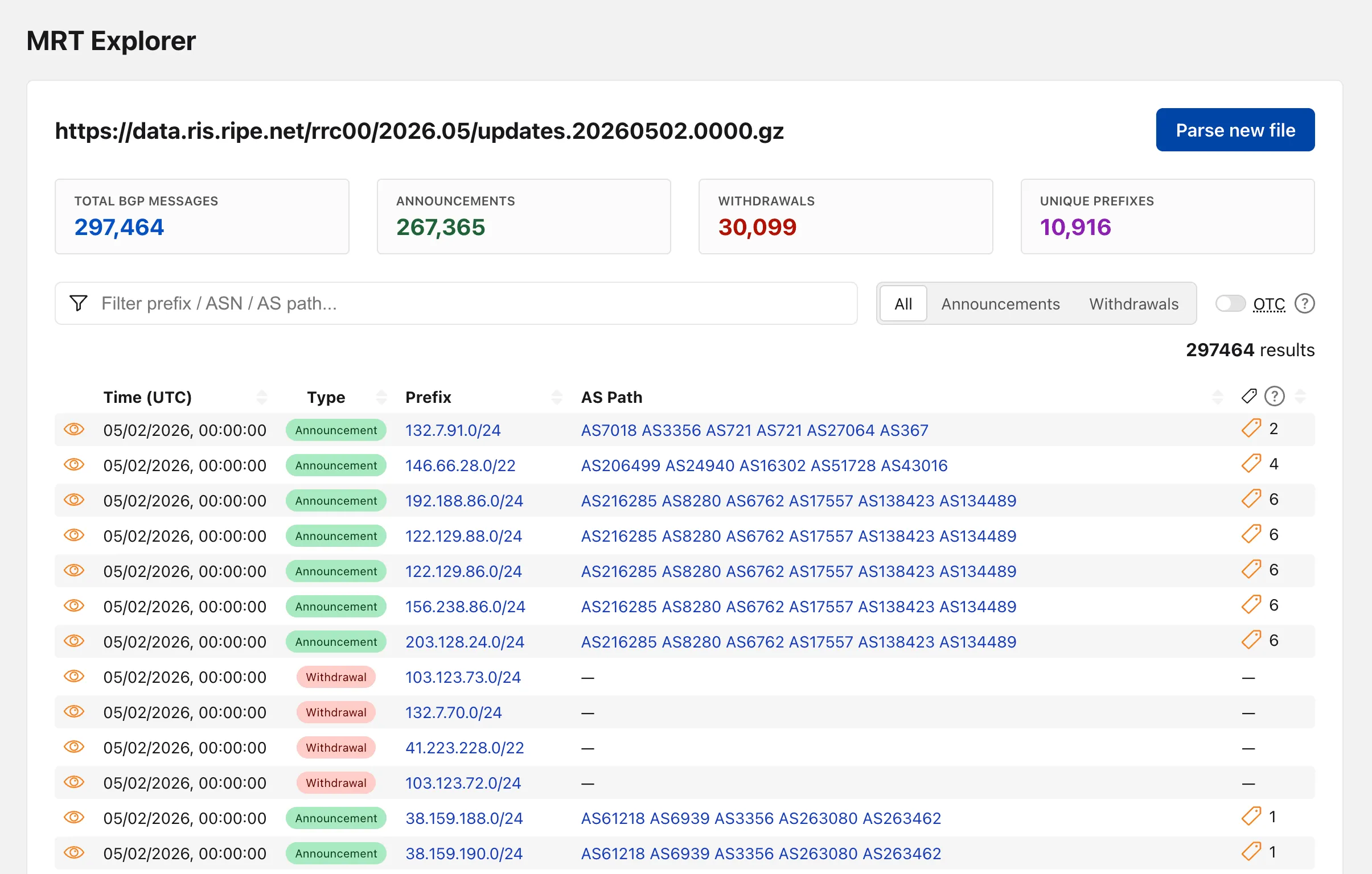This screenshot has height=874, width=1372.
Task: Click community tag for 38.159.190.0/24 row
Action: click(x=1251, y=852)
